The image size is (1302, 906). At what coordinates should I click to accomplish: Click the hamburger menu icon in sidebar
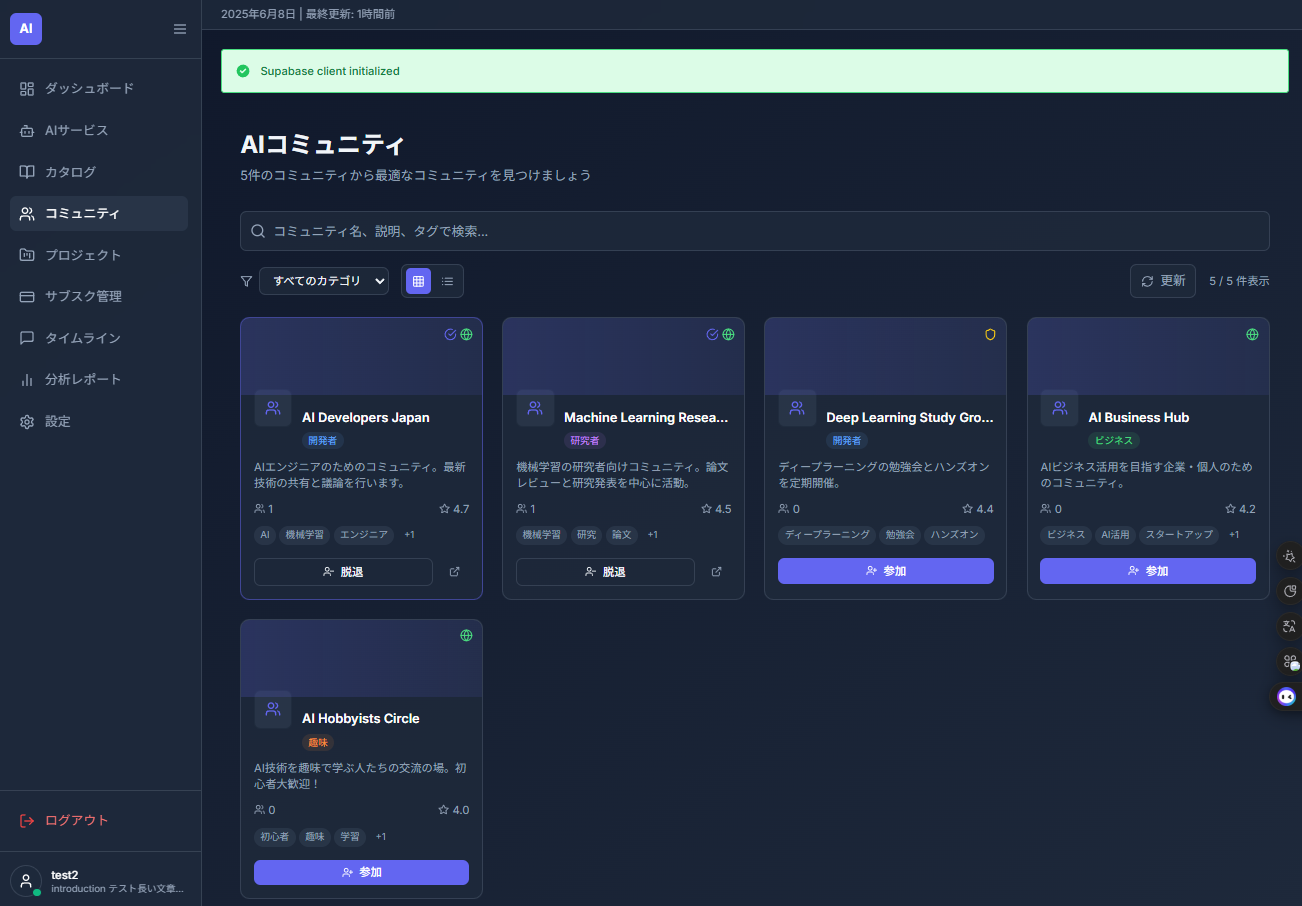180,29
